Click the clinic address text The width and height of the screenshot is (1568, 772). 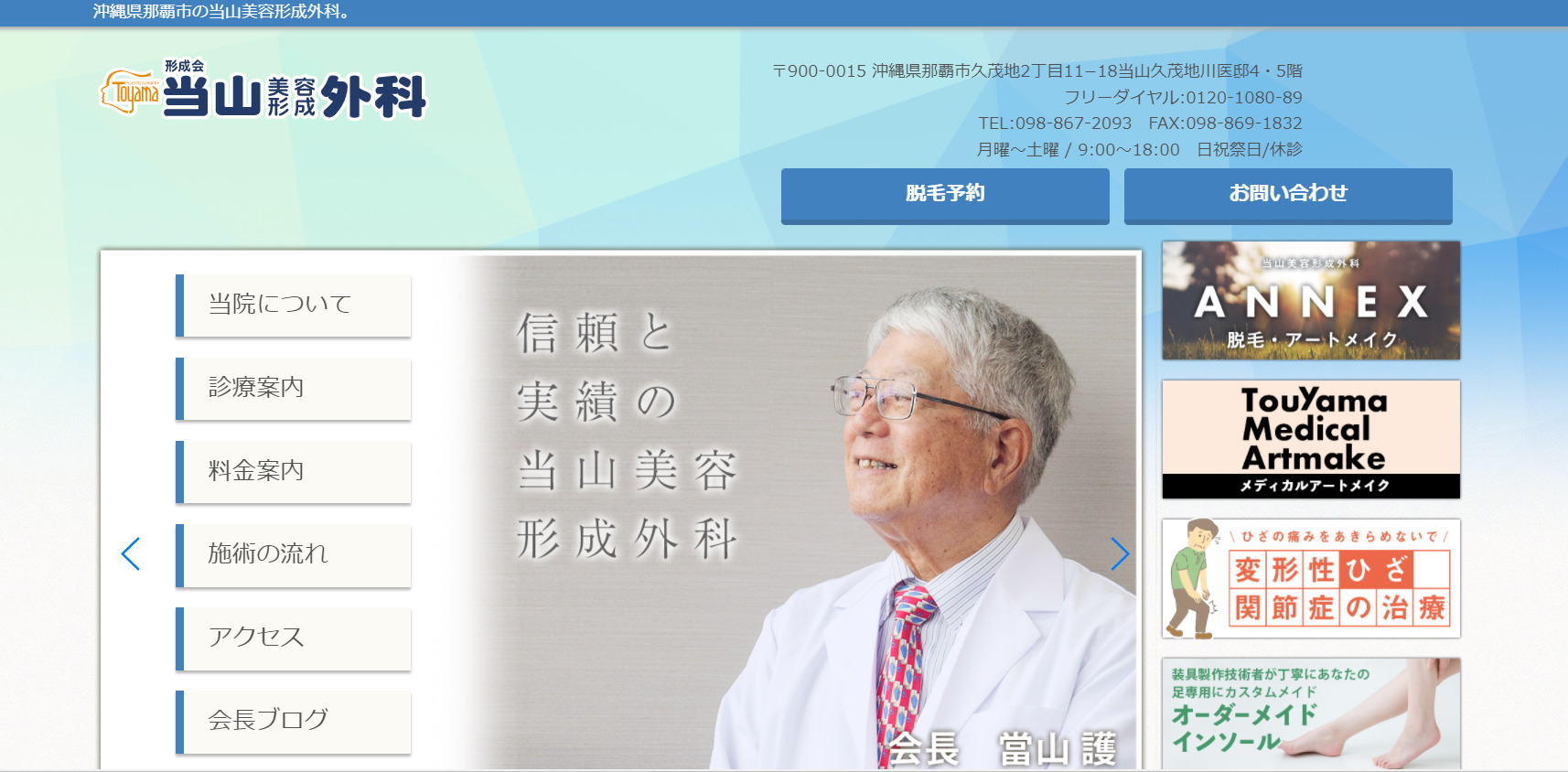[1037, 71]
